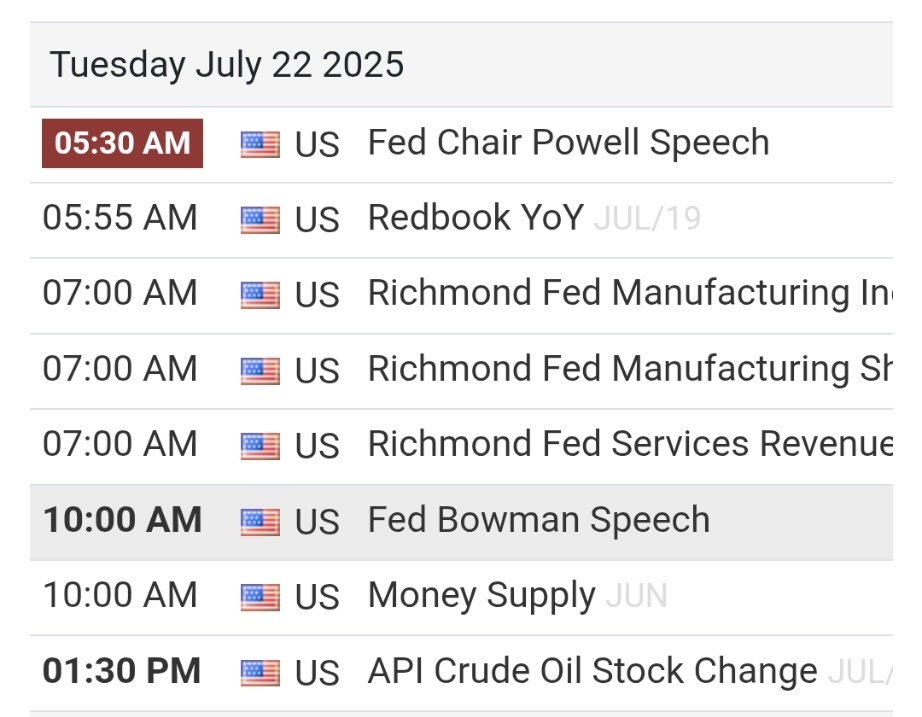Open the Fed Chair Powell Speech event
This screenshot has width=922, height=717.
click(x=568, y=142)
